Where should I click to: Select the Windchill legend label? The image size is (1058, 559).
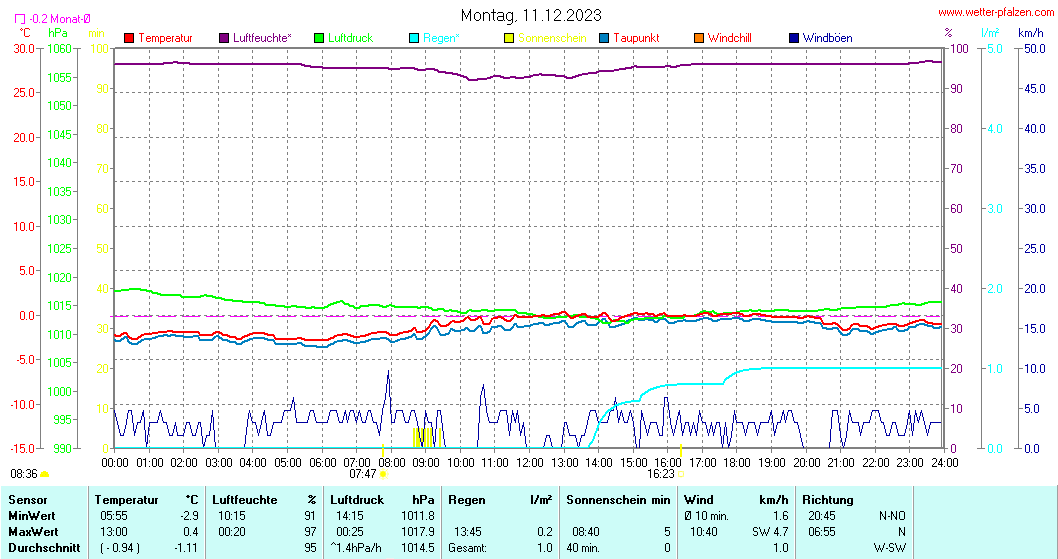(x=729, y=38)
